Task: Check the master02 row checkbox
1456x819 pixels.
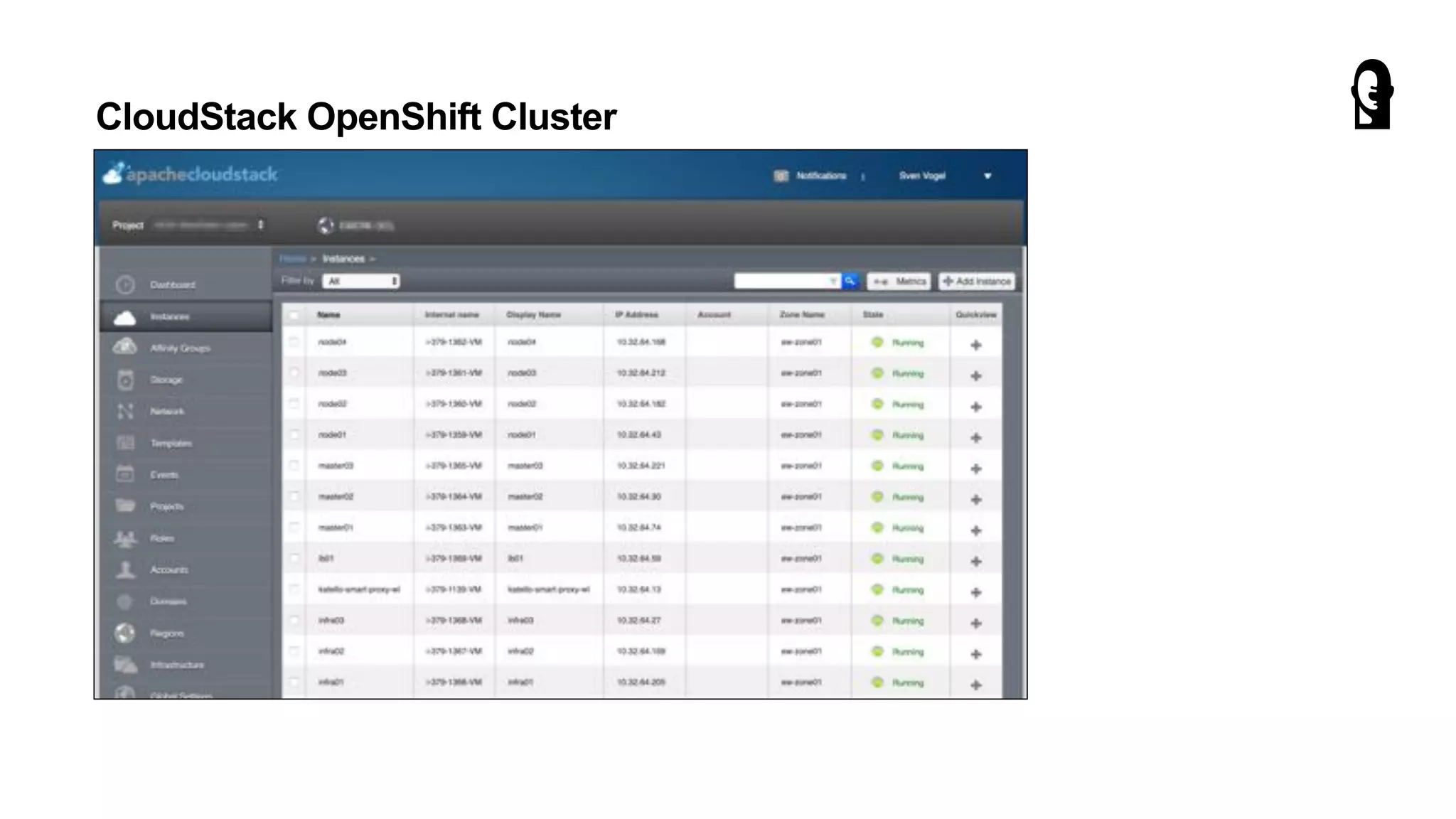Action: point(294,496)
